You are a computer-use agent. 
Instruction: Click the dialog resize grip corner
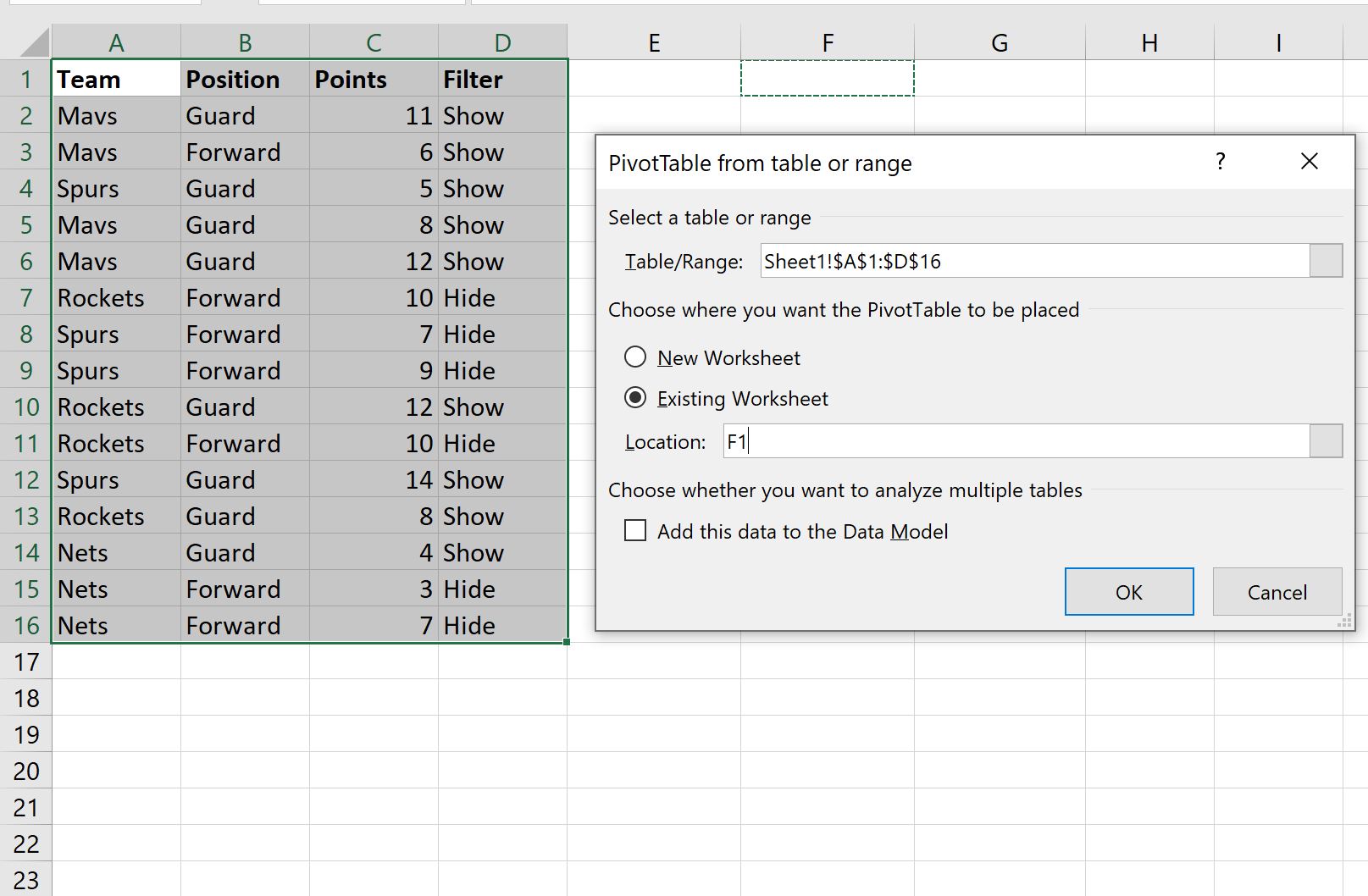[x=1344, y=622]
